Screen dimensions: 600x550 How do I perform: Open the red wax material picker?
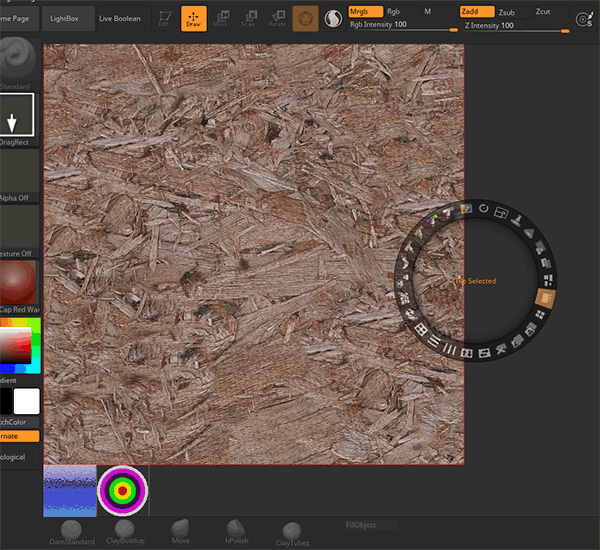tap(19, 282)
